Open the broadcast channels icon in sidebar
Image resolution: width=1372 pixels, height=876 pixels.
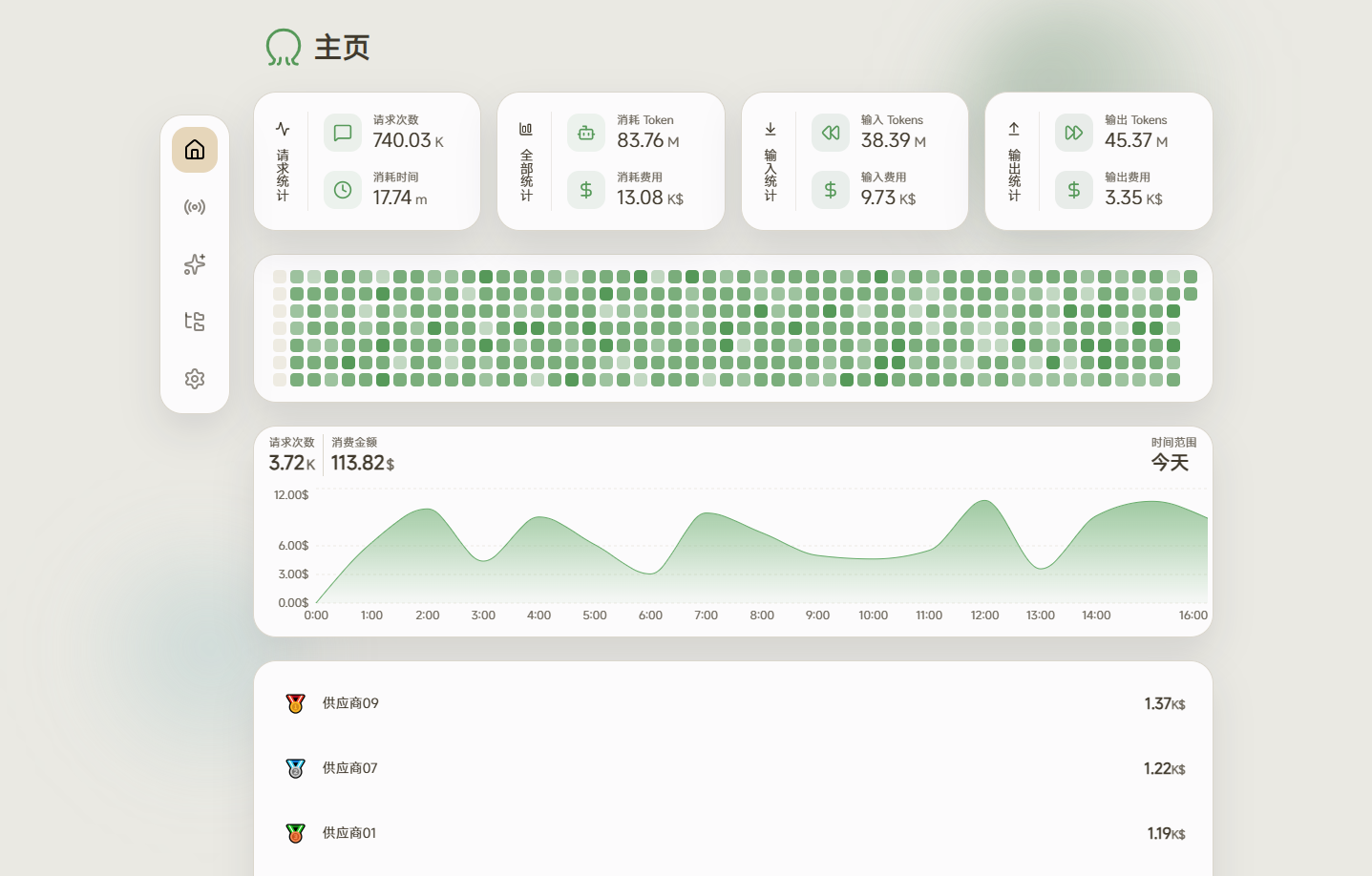point(195,207)
